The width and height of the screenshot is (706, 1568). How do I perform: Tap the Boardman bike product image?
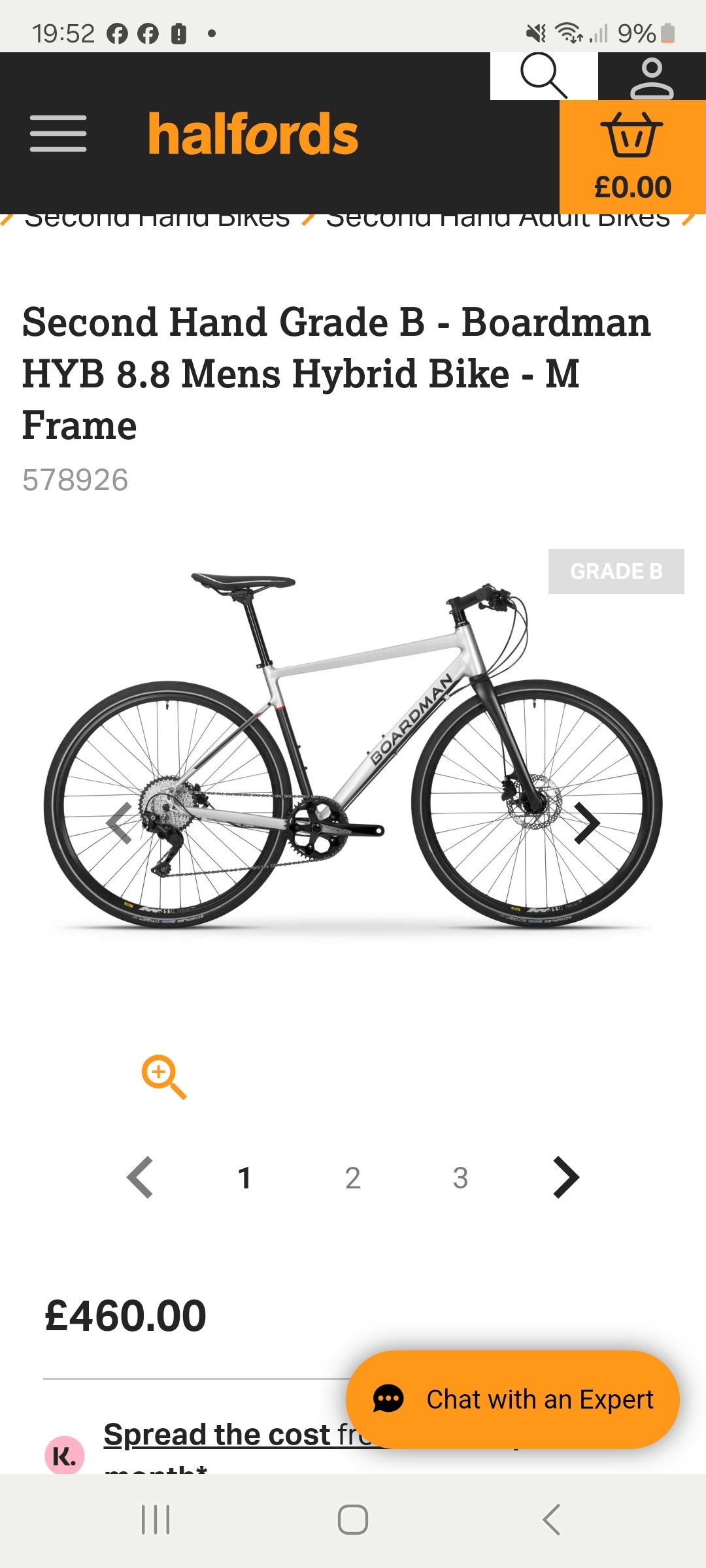pos(353,751)
